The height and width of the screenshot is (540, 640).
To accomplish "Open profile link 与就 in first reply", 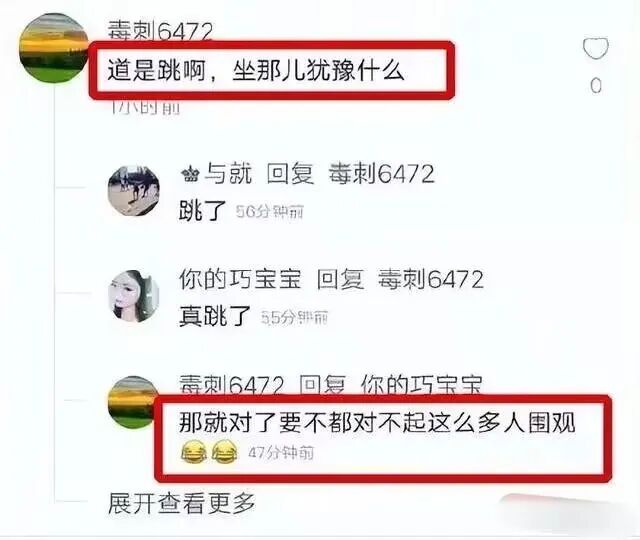I will coord(228,174).
